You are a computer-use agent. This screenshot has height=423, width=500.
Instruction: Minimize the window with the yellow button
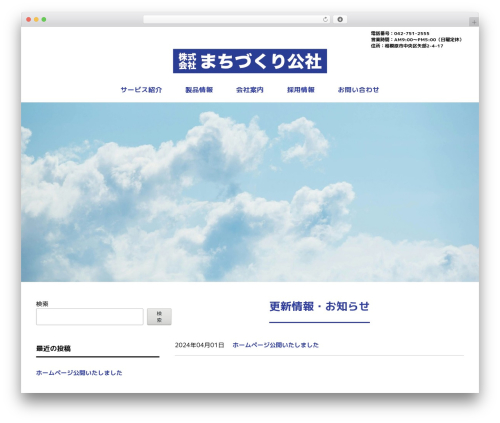(36, 20)
